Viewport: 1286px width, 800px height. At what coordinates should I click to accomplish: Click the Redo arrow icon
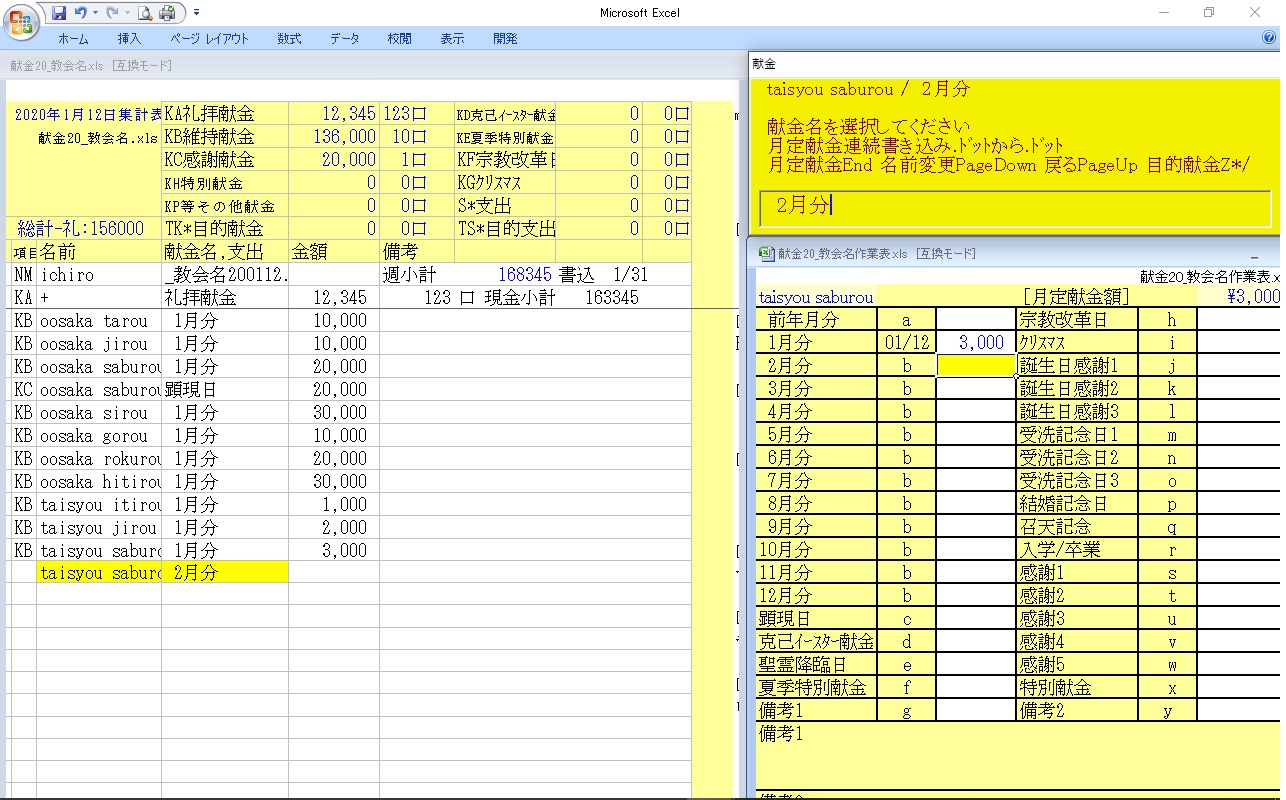click(x=111, y=13)
